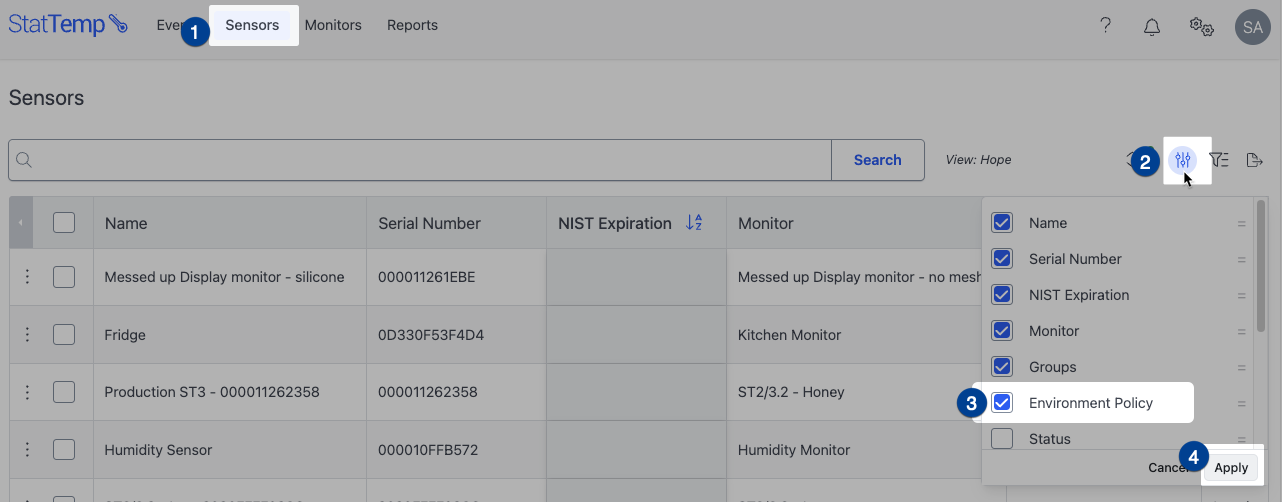Click Apply in column chooser
The height and width of the screenshot is (502, 1282).
point(1231,468)
